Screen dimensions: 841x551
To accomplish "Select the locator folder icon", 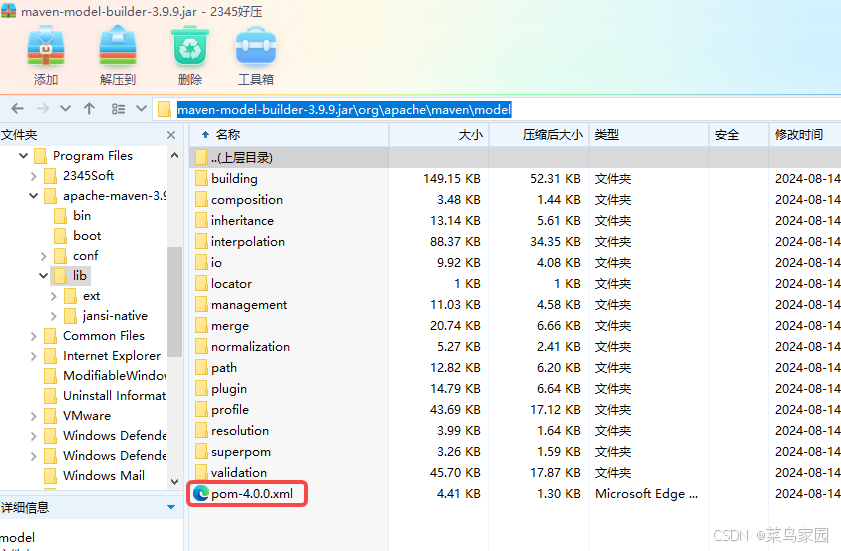I will point(201,283).
